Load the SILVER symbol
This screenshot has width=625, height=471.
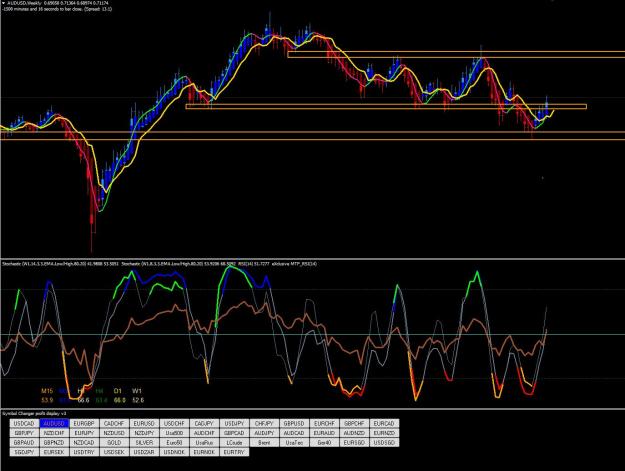(144, 442)
